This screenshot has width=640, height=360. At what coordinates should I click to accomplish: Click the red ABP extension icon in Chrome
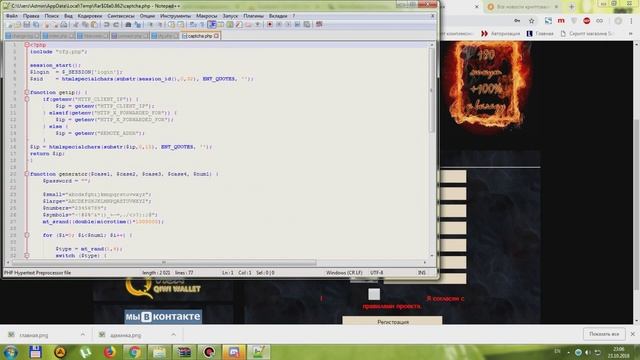point(587,21)
